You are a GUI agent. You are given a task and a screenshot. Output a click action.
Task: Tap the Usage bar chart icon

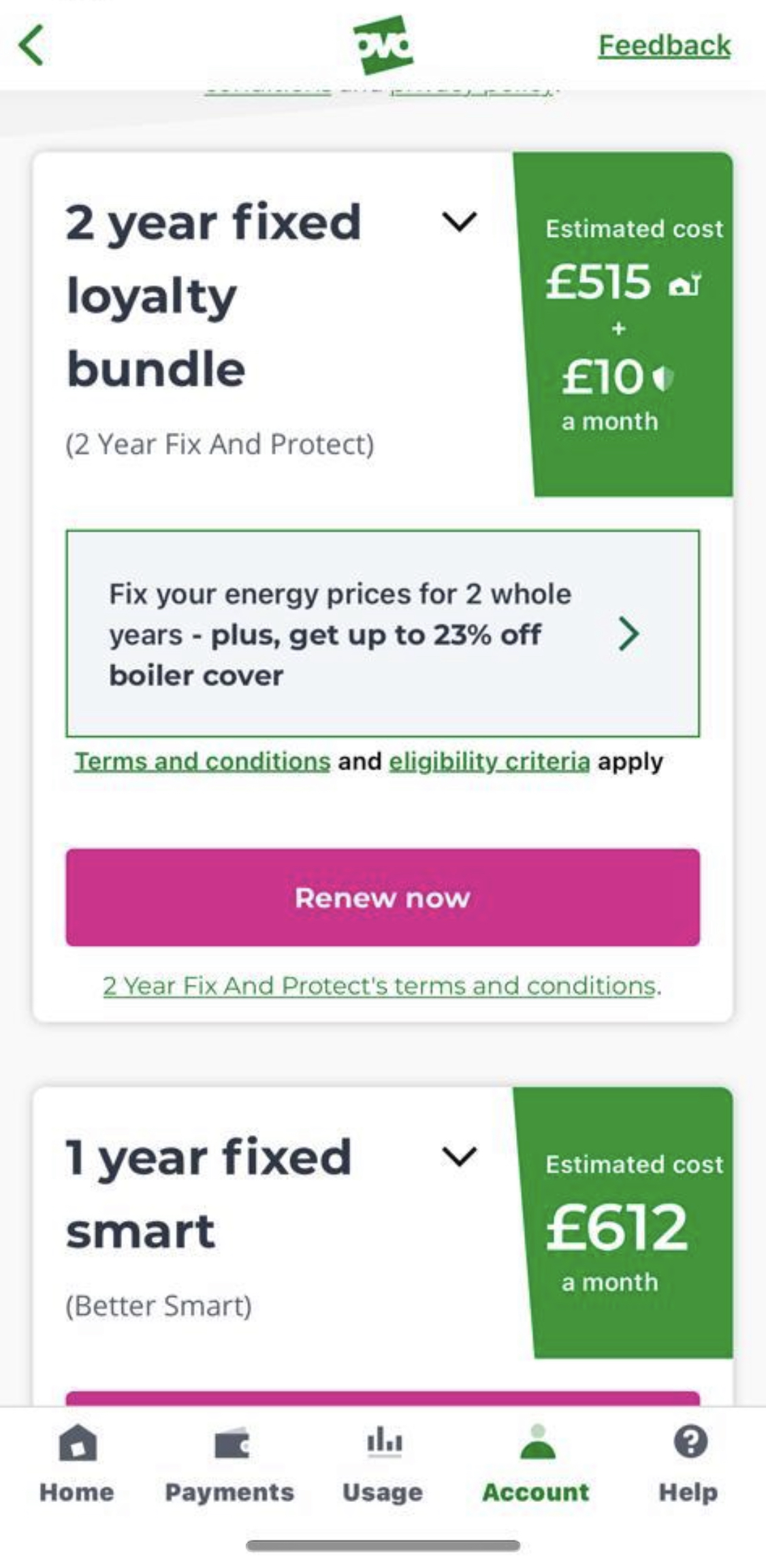383,1441
